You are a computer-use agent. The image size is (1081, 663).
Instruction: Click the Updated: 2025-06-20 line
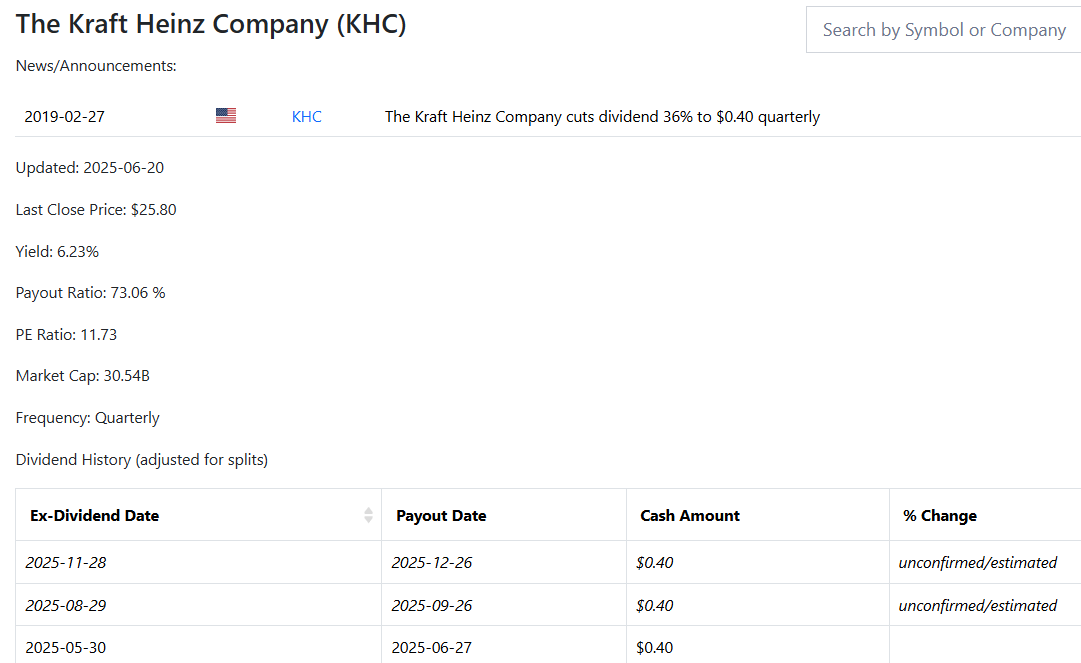point(90,167)
